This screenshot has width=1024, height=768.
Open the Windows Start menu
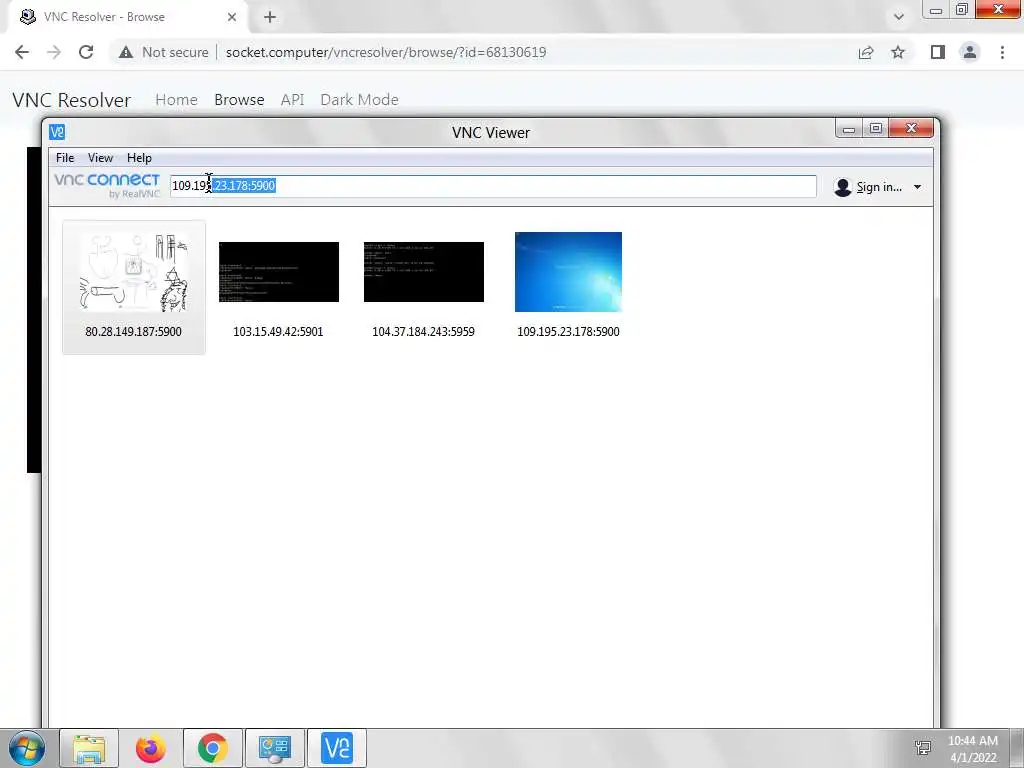pyautogui.click(x=27, y=748)
